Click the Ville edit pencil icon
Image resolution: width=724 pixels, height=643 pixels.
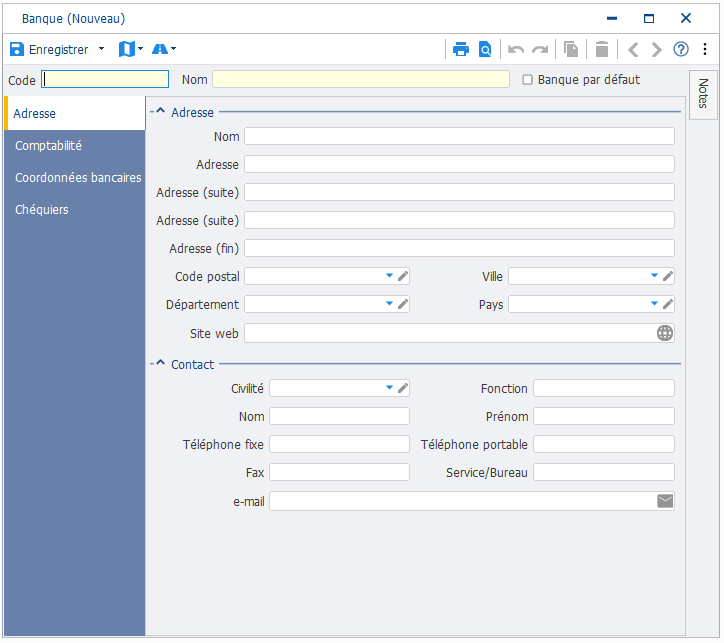pyautogui.click(x=668, y=276)
